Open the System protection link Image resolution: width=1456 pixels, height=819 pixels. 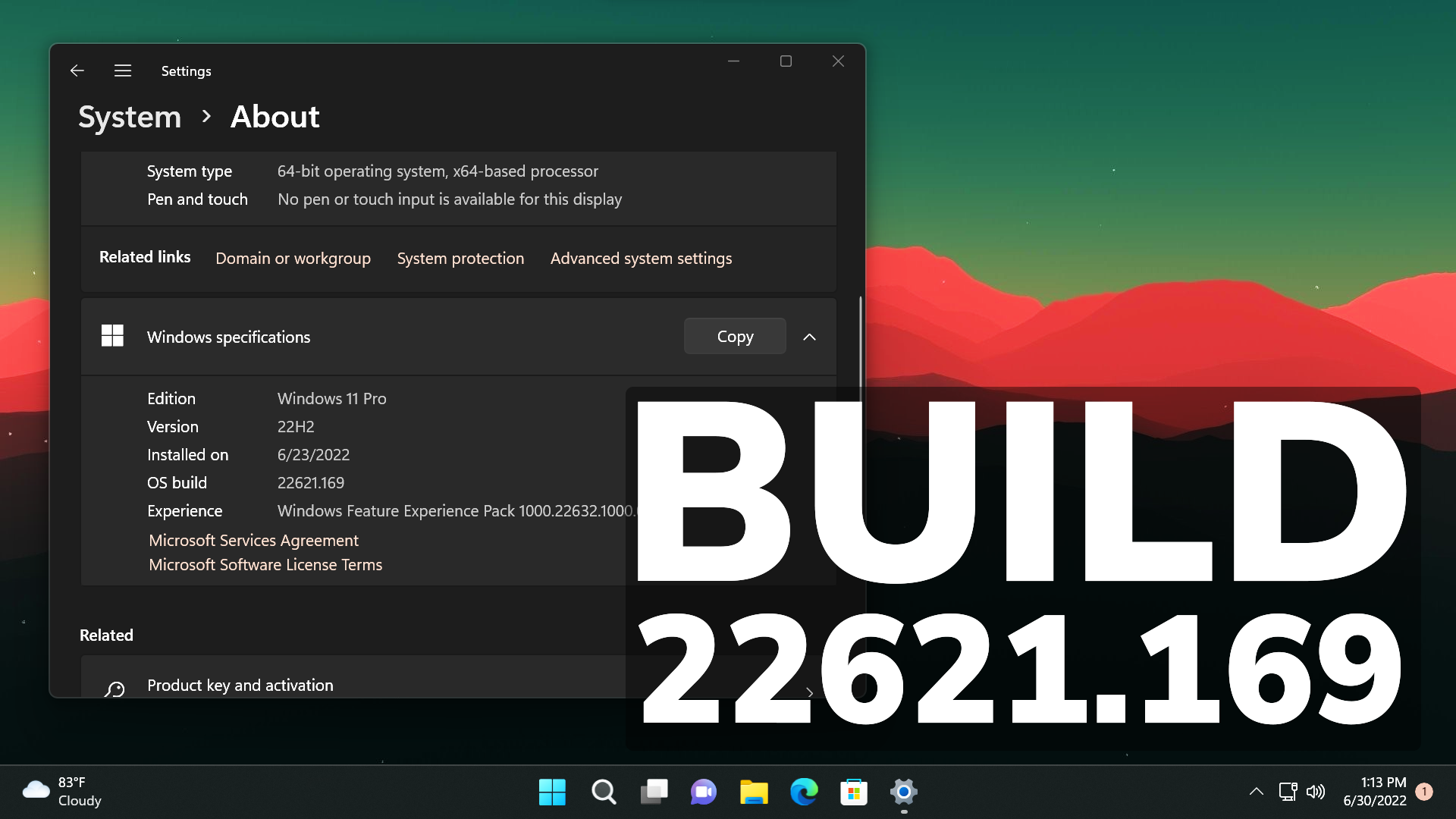[x=460, y=259]
